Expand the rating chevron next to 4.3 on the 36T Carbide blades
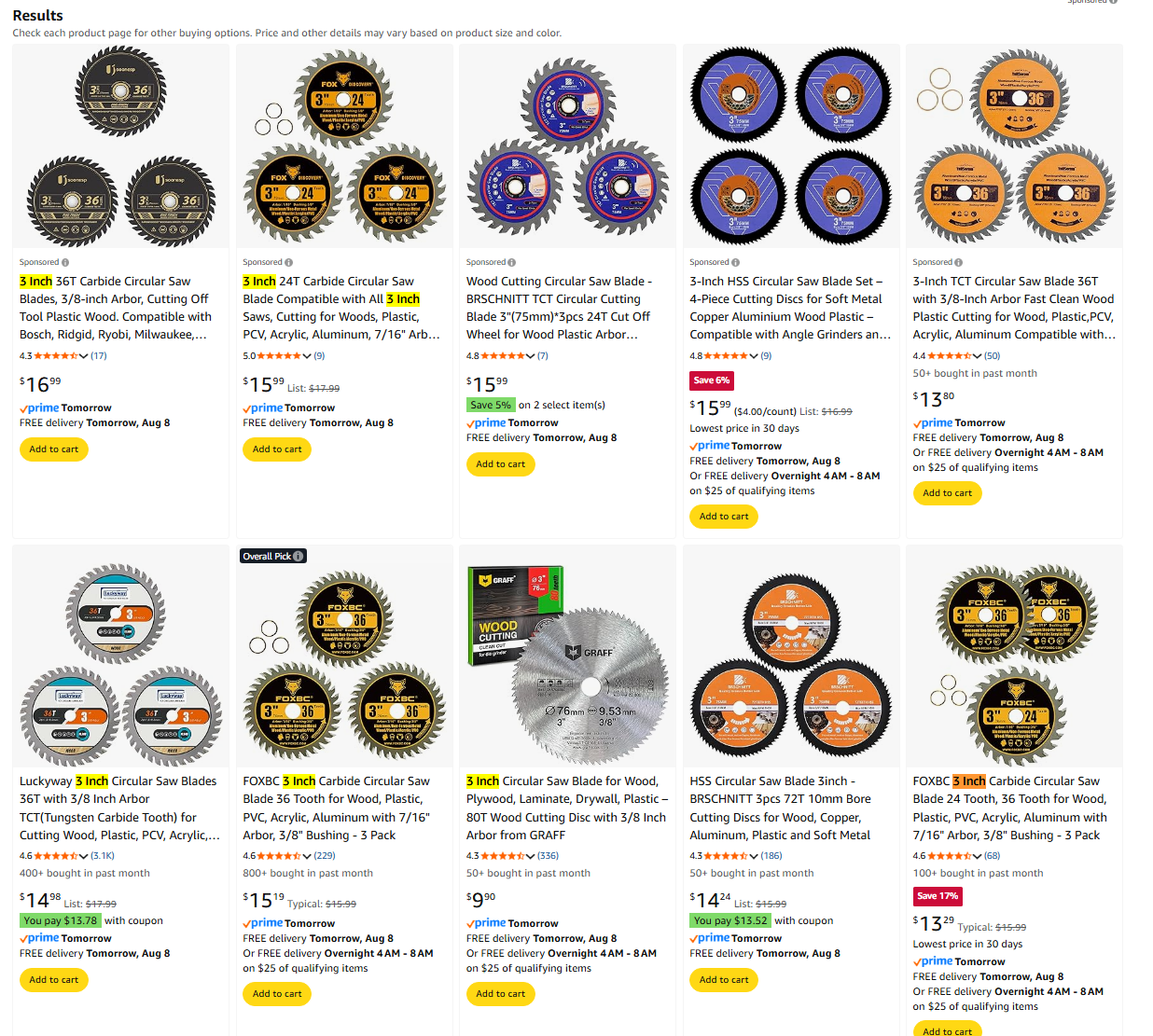Viewport: 1153px width, 1036px height. point(84,356)
